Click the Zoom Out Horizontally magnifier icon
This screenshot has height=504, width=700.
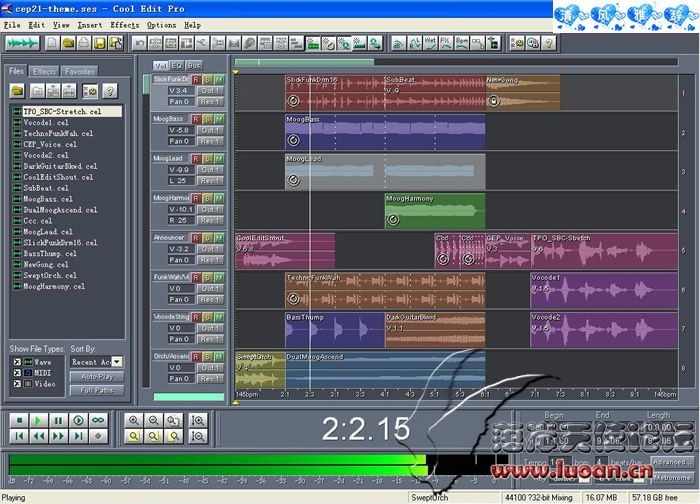click(154, 420)
